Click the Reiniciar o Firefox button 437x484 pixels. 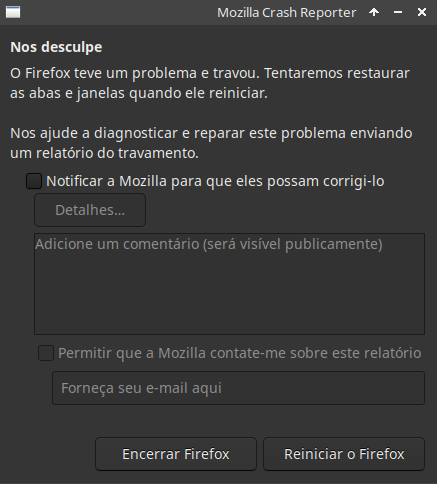(x=344, y=454)
